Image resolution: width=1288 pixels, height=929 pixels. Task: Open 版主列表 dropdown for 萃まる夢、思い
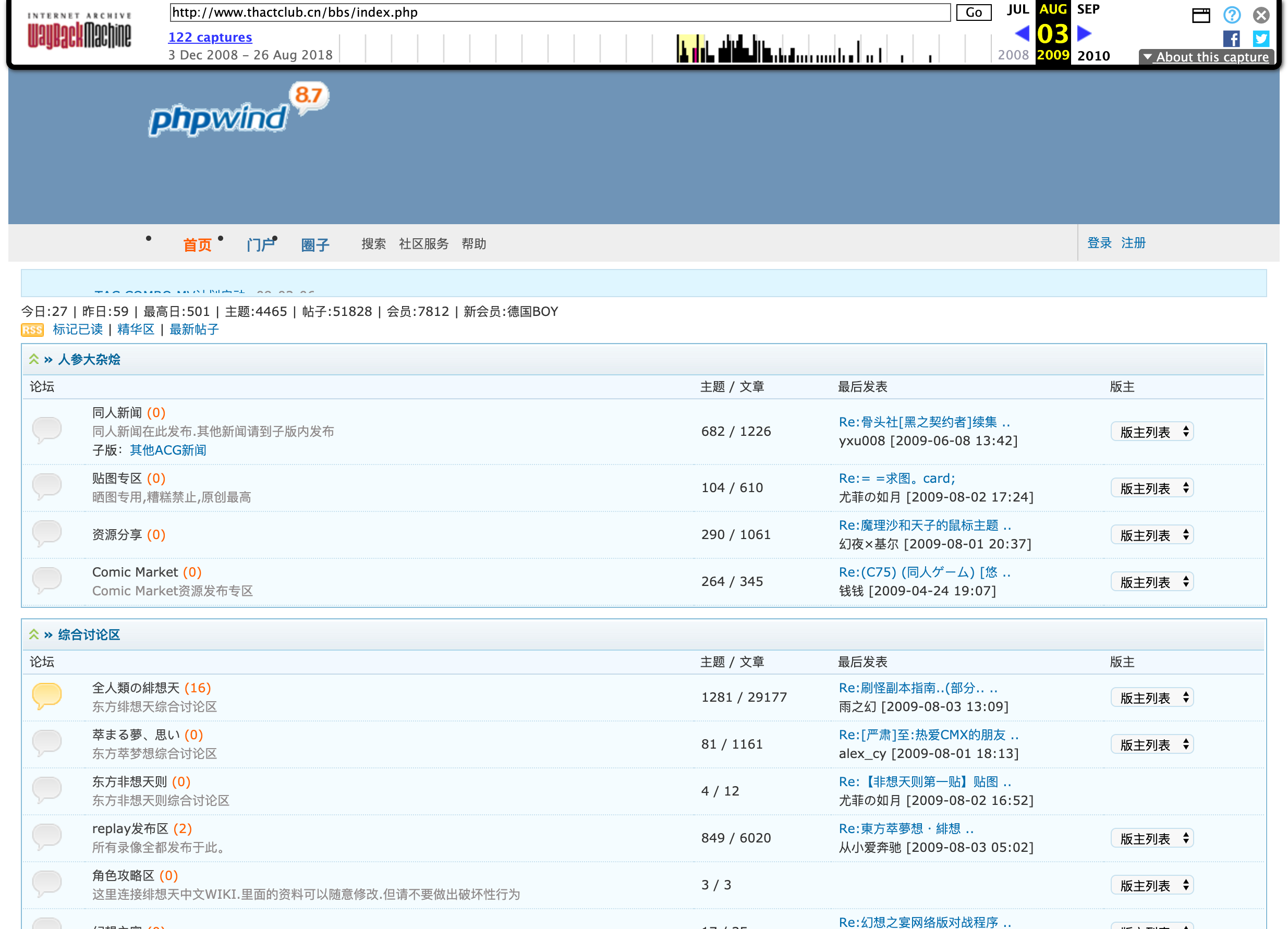[1152, 744]
